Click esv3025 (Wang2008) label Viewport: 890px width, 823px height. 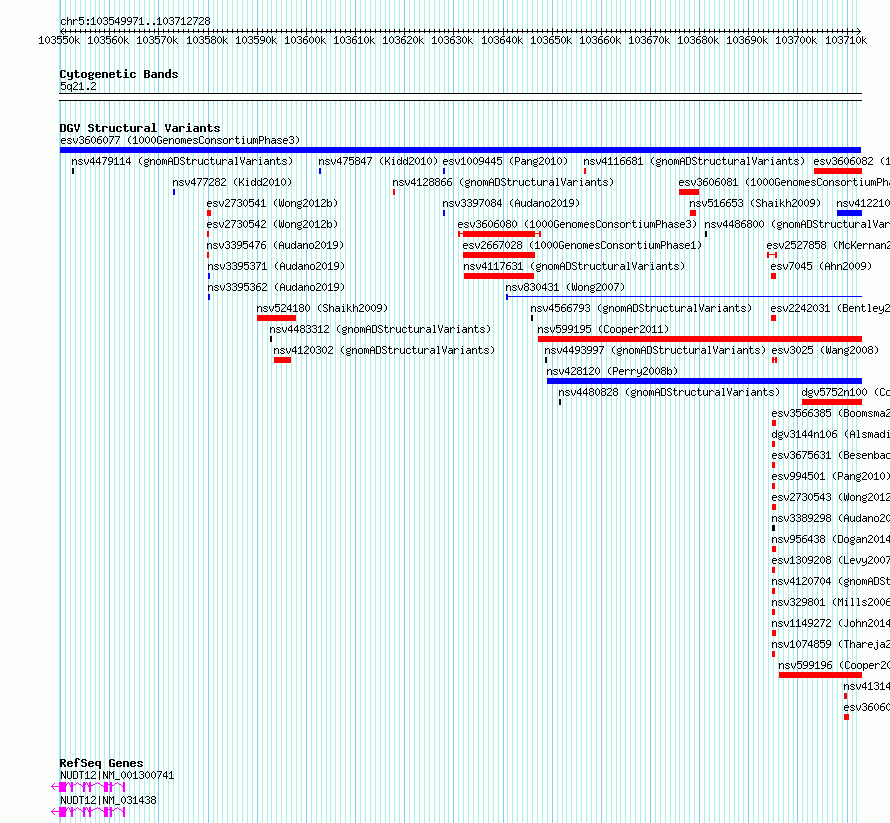coord(825,350)
